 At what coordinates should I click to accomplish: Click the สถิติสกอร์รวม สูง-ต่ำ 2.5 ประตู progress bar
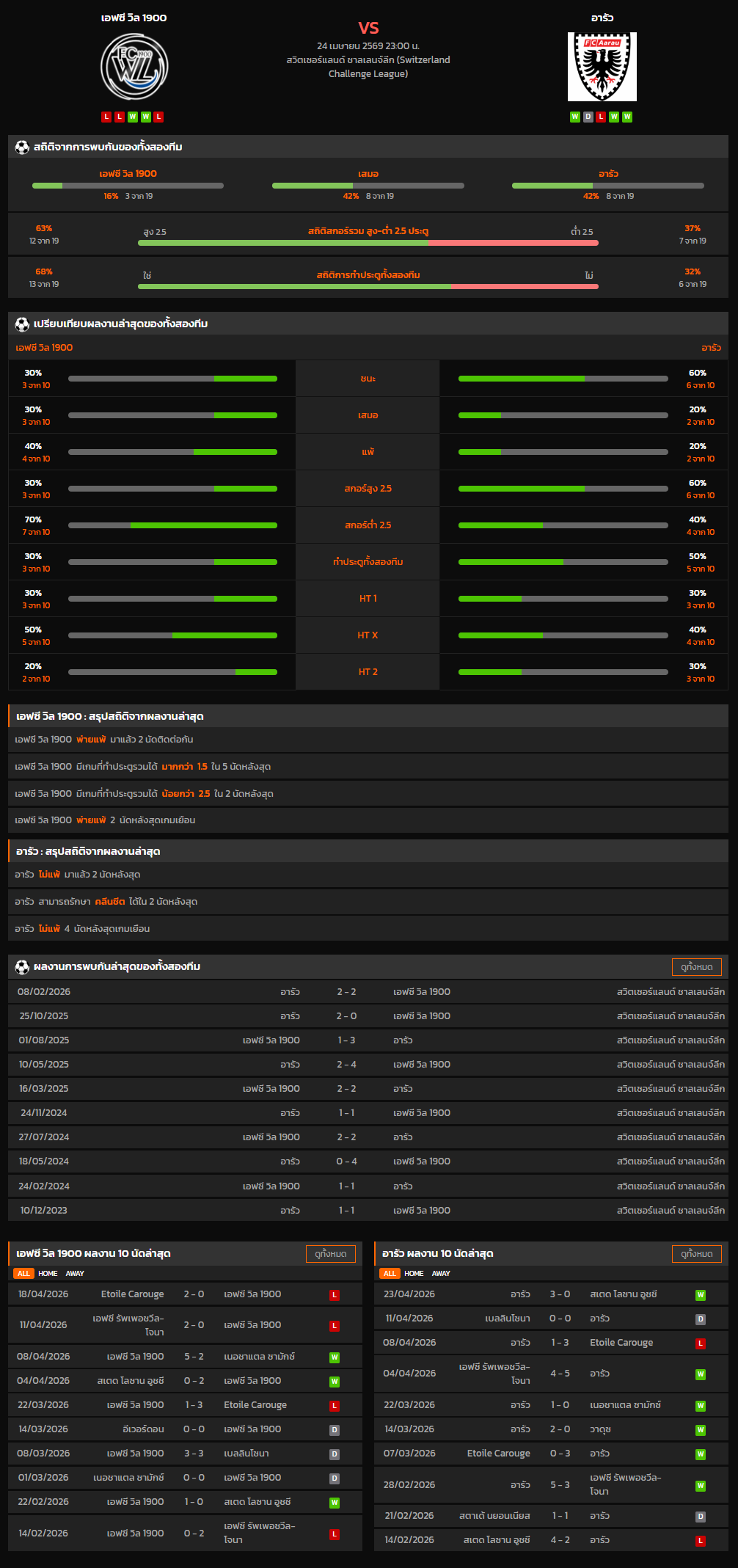(368, 243)
